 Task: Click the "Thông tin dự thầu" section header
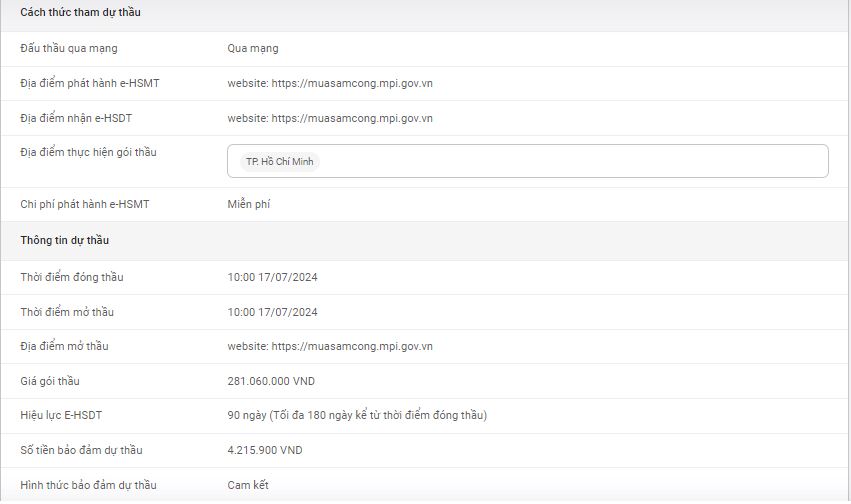65,240
